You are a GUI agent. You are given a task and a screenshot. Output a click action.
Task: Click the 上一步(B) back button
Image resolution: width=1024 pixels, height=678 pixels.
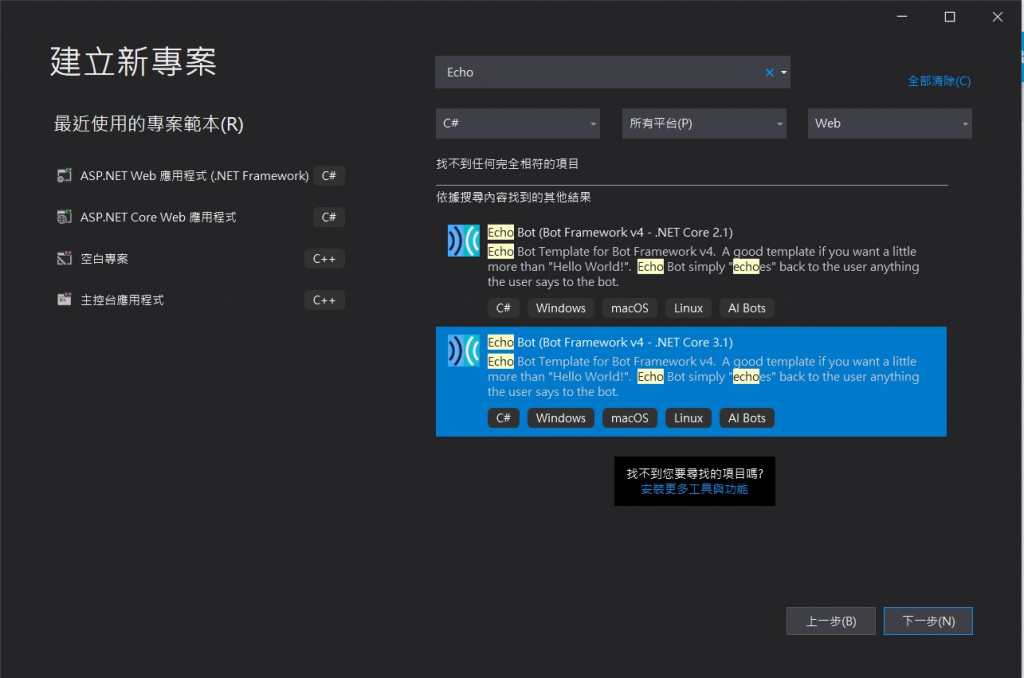831,621
